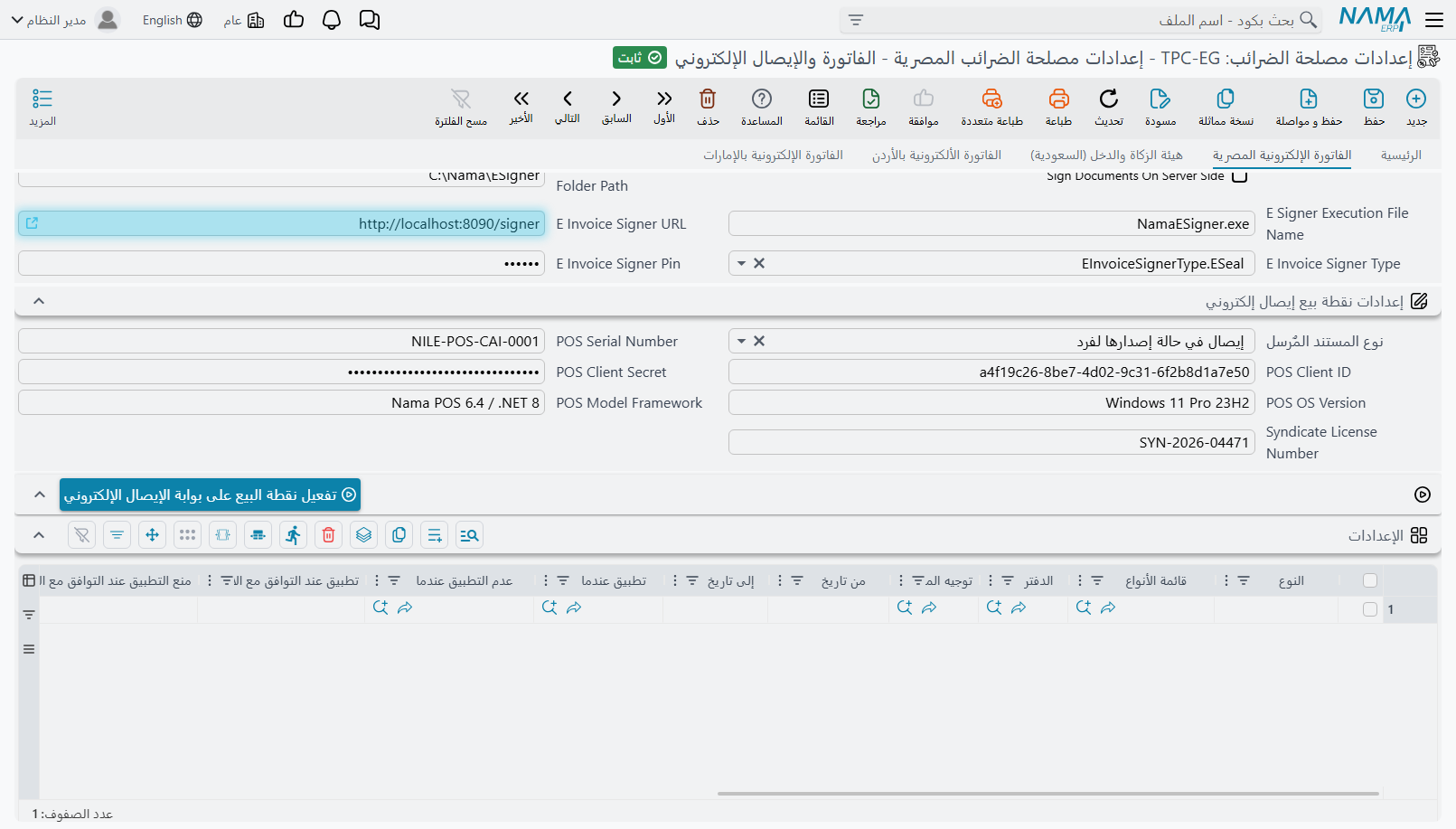This screenshot has width=1456, height=829.
Task: Switch language to English
Action: 172,20
